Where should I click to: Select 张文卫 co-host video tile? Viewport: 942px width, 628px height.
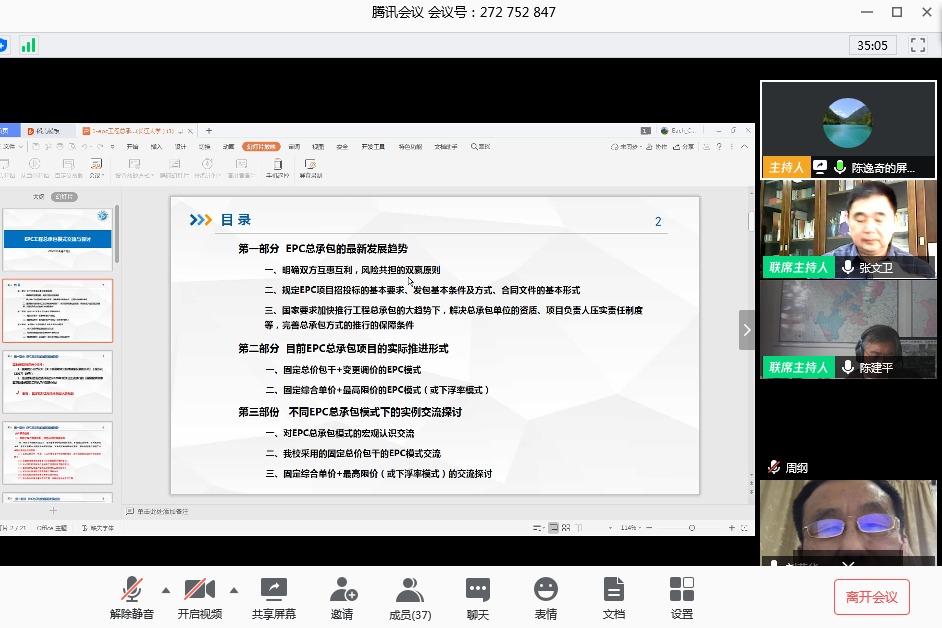point(848,228)
